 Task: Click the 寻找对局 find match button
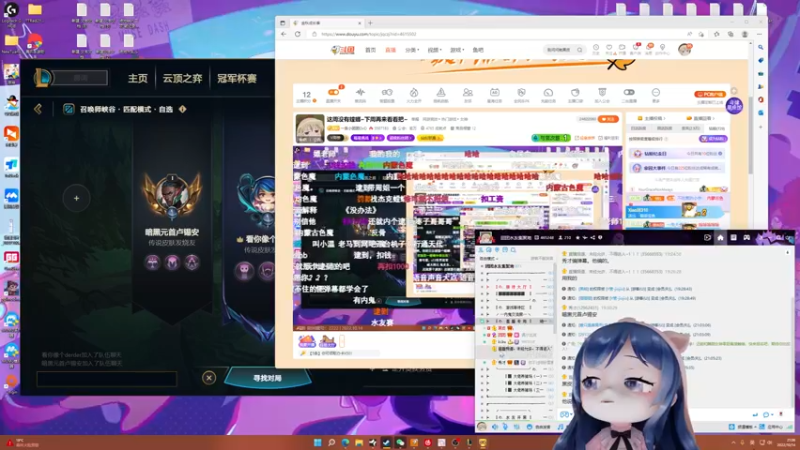(x=267, y=378)
